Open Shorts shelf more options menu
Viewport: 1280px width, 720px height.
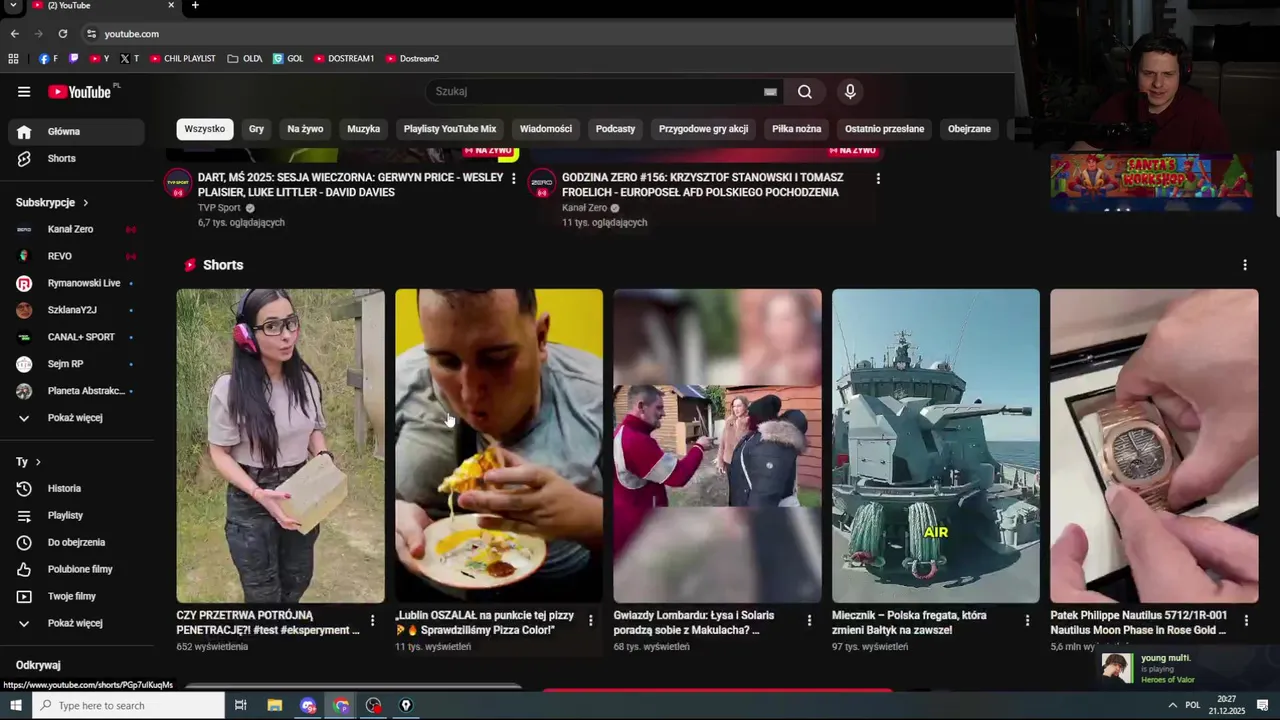click(1245, 266)
